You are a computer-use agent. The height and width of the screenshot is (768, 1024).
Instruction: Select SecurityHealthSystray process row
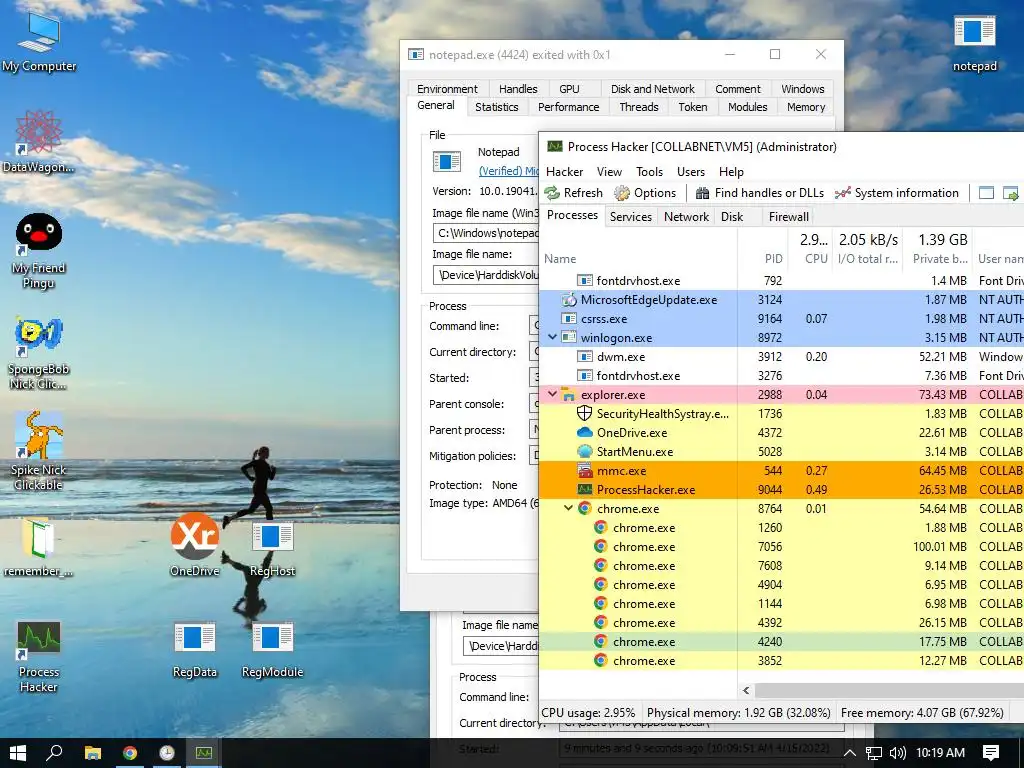point(781,414)
